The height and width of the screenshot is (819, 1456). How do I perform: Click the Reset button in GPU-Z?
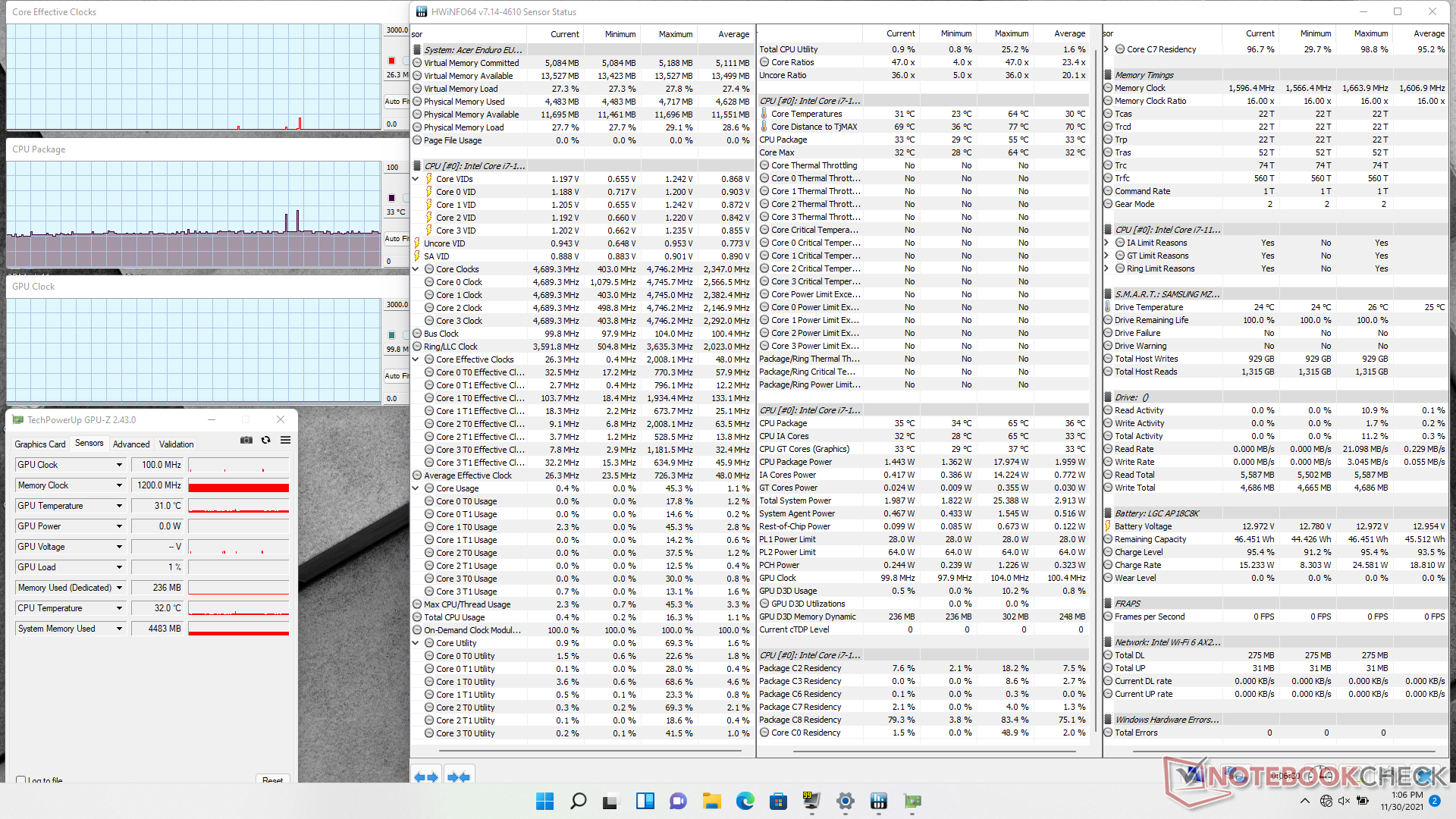tap(272, 780)
